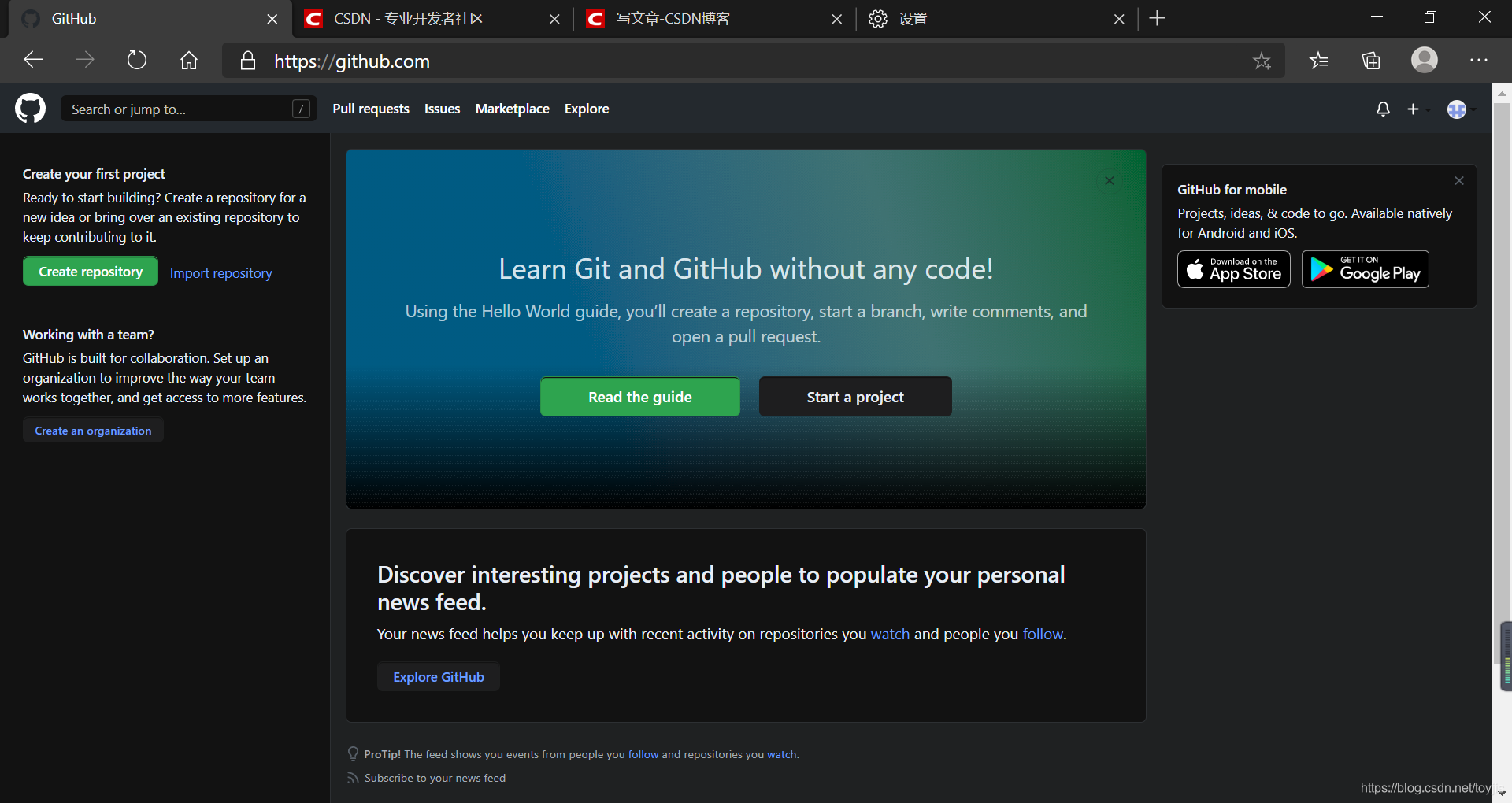The image size is (1512, 803).
Task: Click scrollbar down arrow
Action: click(x=1503, y=792)
